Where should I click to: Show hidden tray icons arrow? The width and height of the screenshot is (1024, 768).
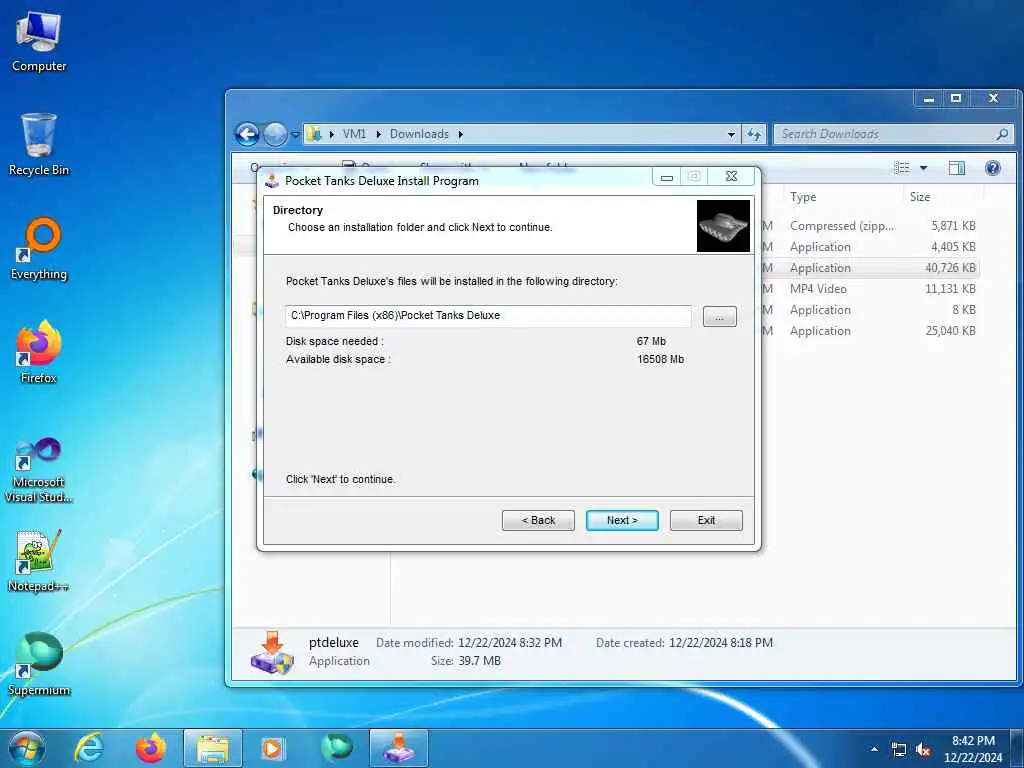coord(874,750)
